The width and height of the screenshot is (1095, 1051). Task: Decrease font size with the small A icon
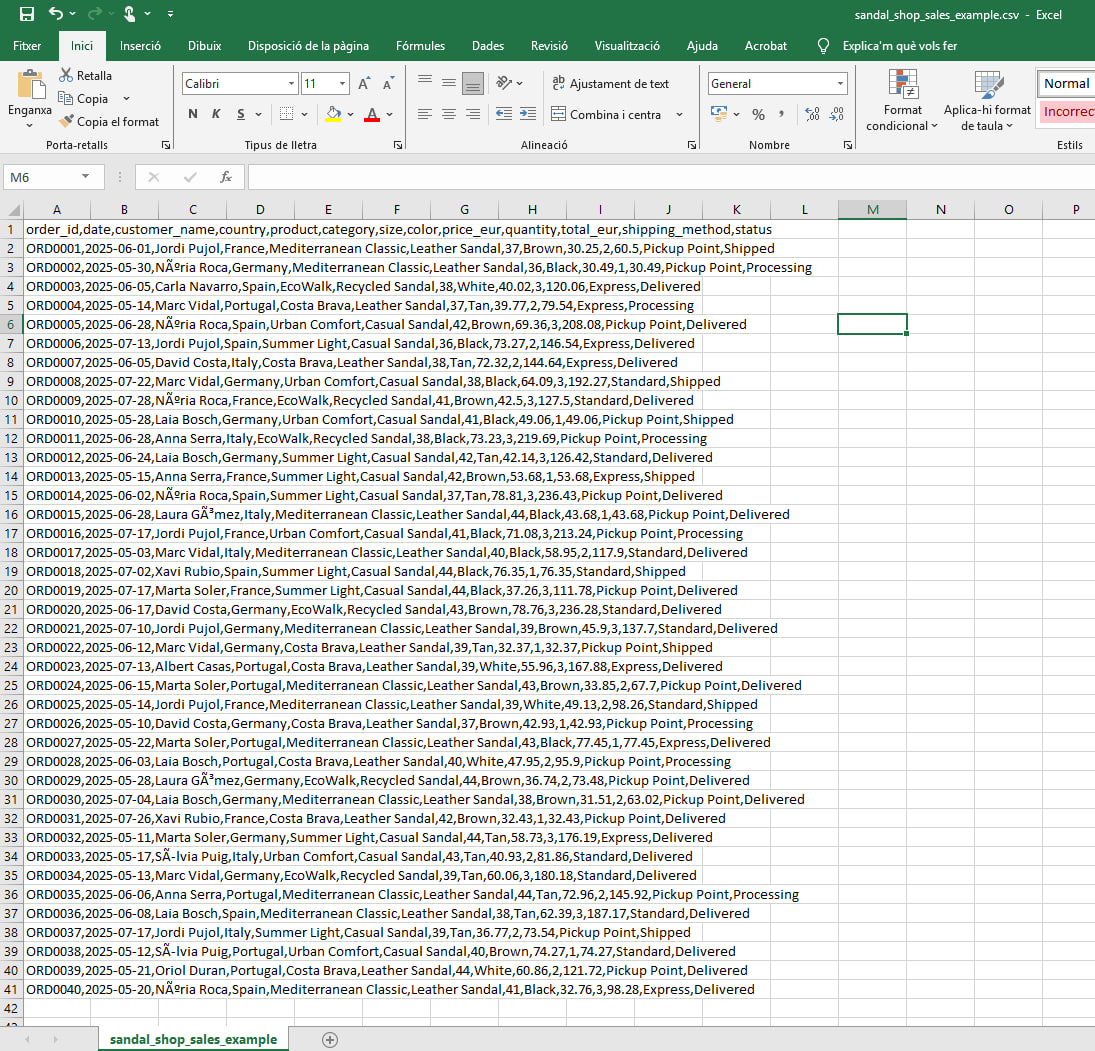coord(388,84)
